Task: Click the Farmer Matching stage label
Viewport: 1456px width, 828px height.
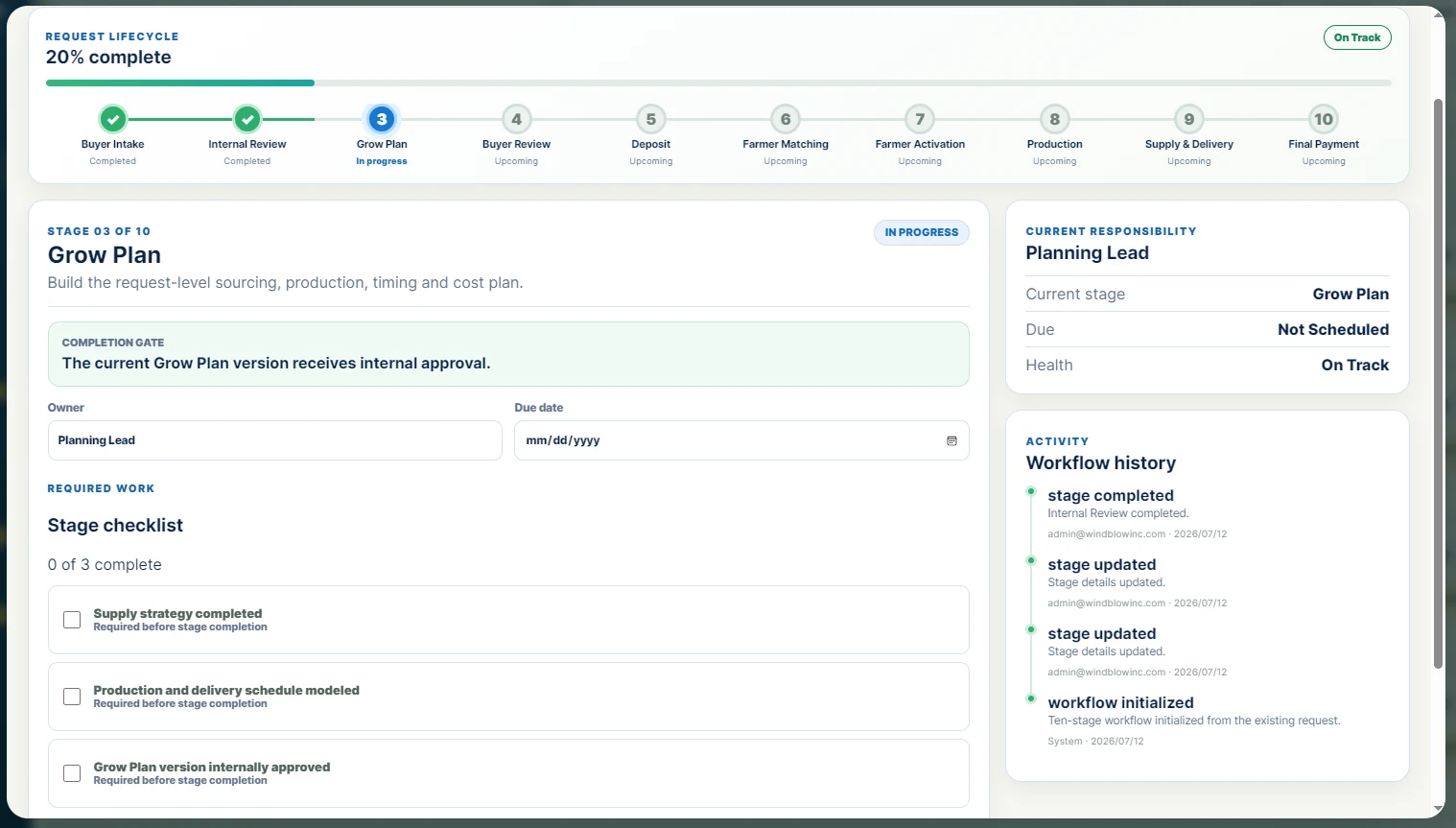Action: 786,144
